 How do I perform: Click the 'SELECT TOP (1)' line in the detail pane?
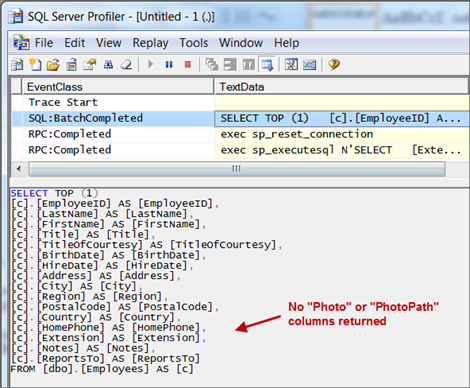click(x=54, y=193)
